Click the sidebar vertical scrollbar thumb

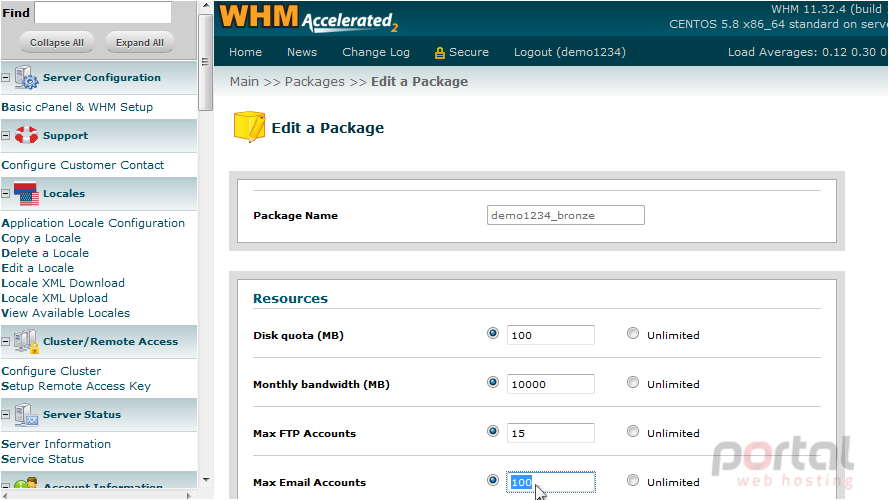(x=206, y=62)
